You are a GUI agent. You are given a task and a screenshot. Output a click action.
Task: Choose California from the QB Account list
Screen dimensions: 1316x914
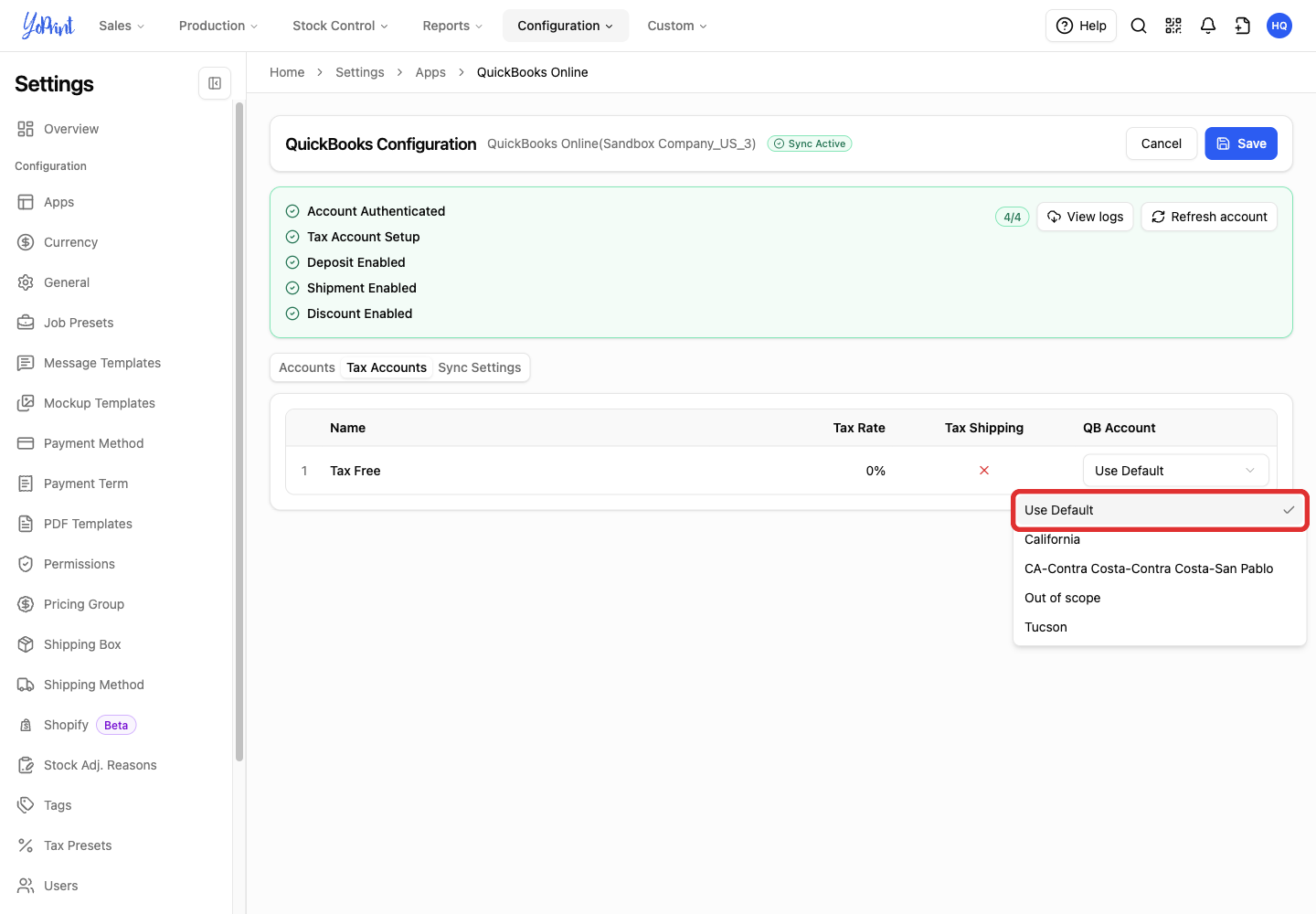point(1160,539)
